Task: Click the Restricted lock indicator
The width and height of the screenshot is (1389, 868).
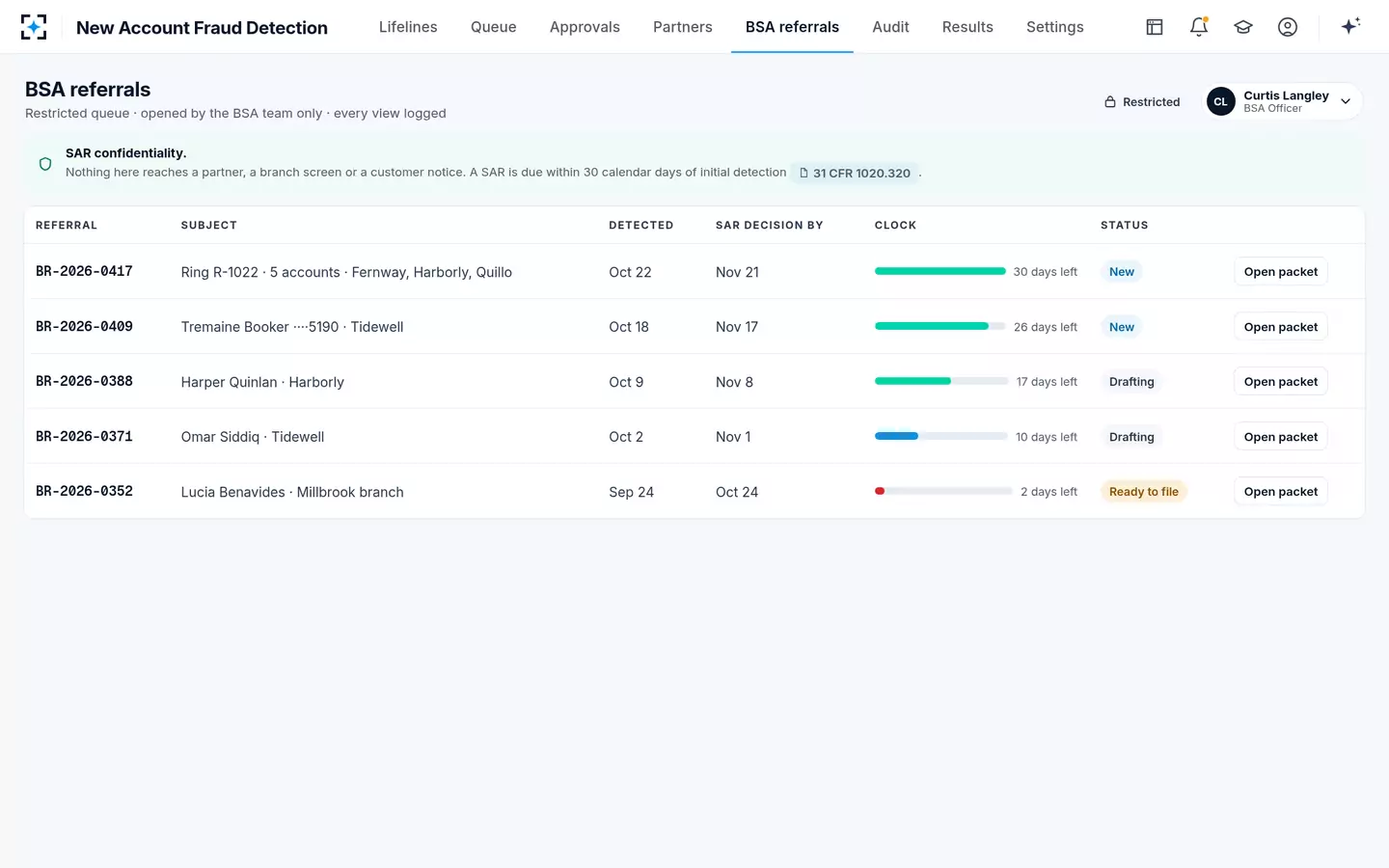Action: pos(1142,101)
